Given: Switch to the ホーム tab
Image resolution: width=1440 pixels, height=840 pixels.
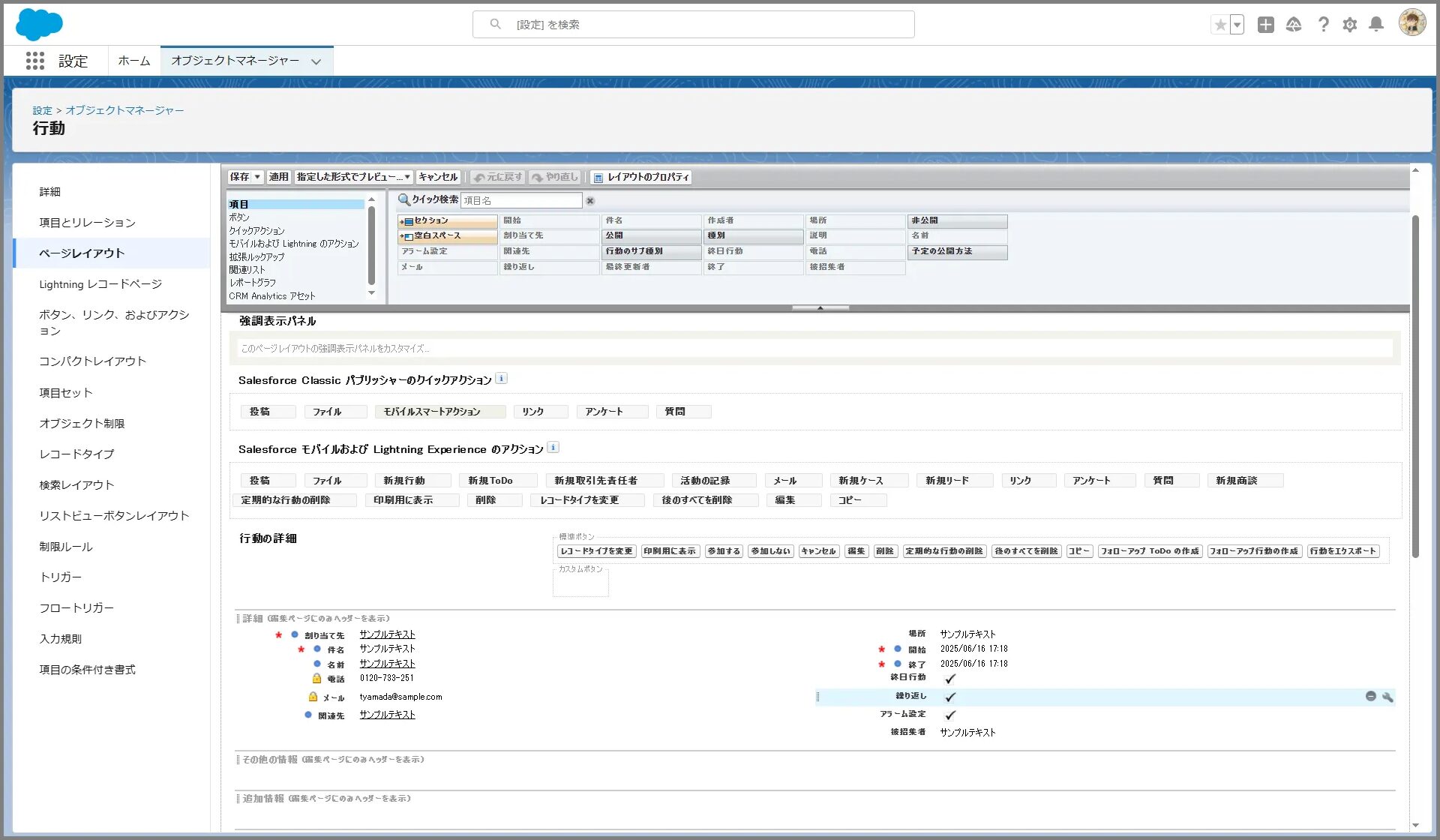Looking at the screenshot, I should pos(133,61).
